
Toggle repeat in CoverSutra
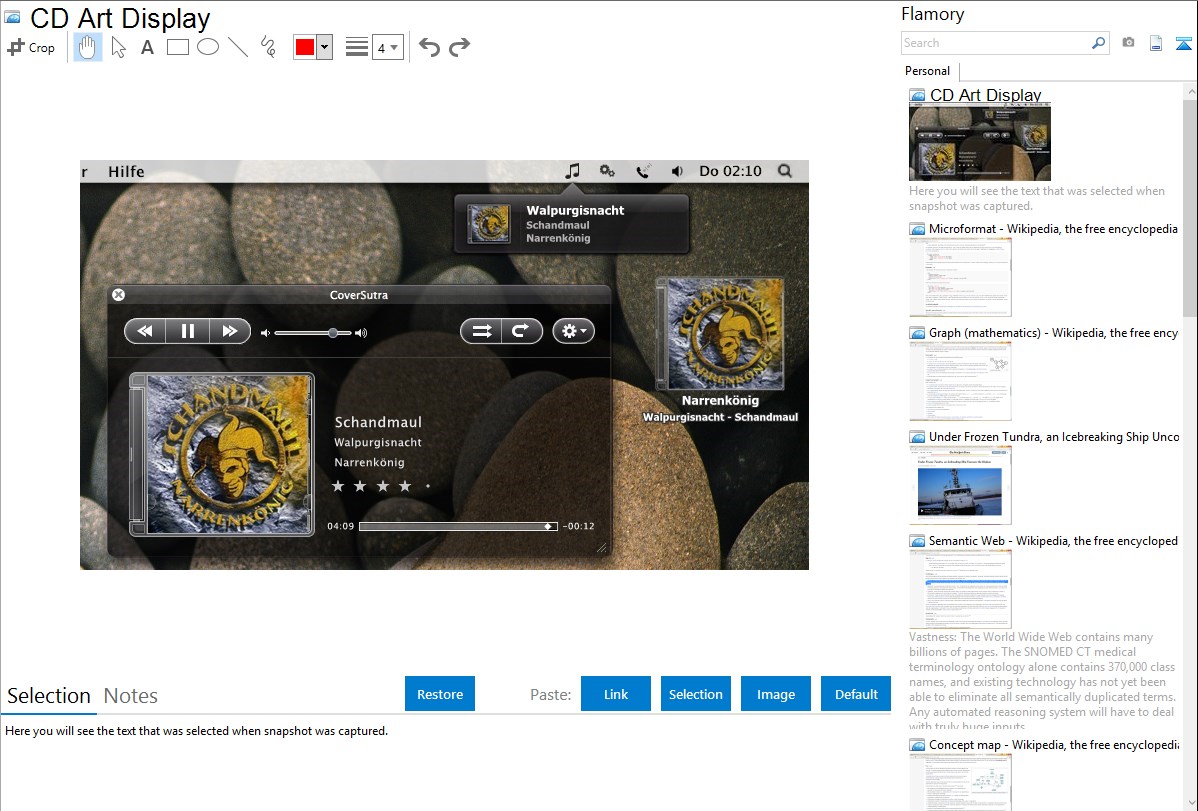click(522, 331)
